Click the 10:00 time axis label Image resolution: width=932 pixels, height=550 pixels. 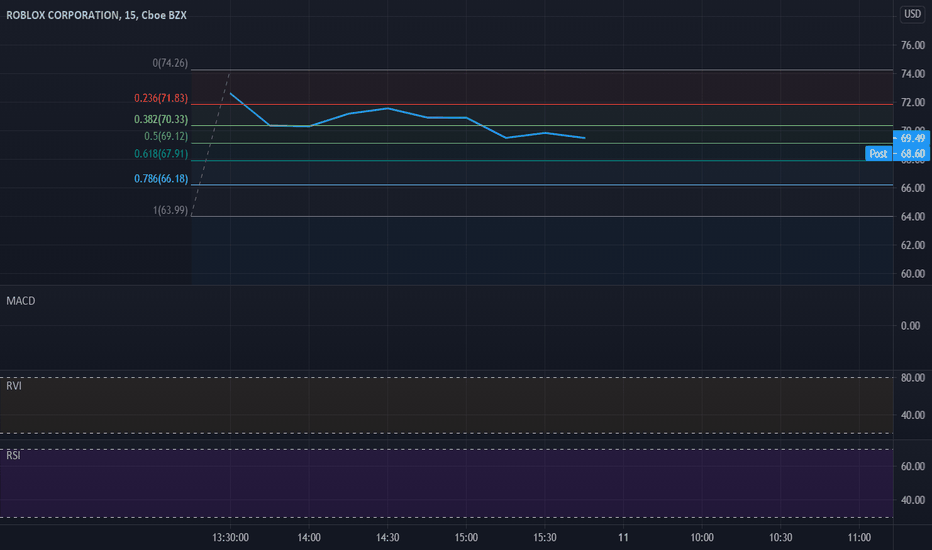coord(702,538)
